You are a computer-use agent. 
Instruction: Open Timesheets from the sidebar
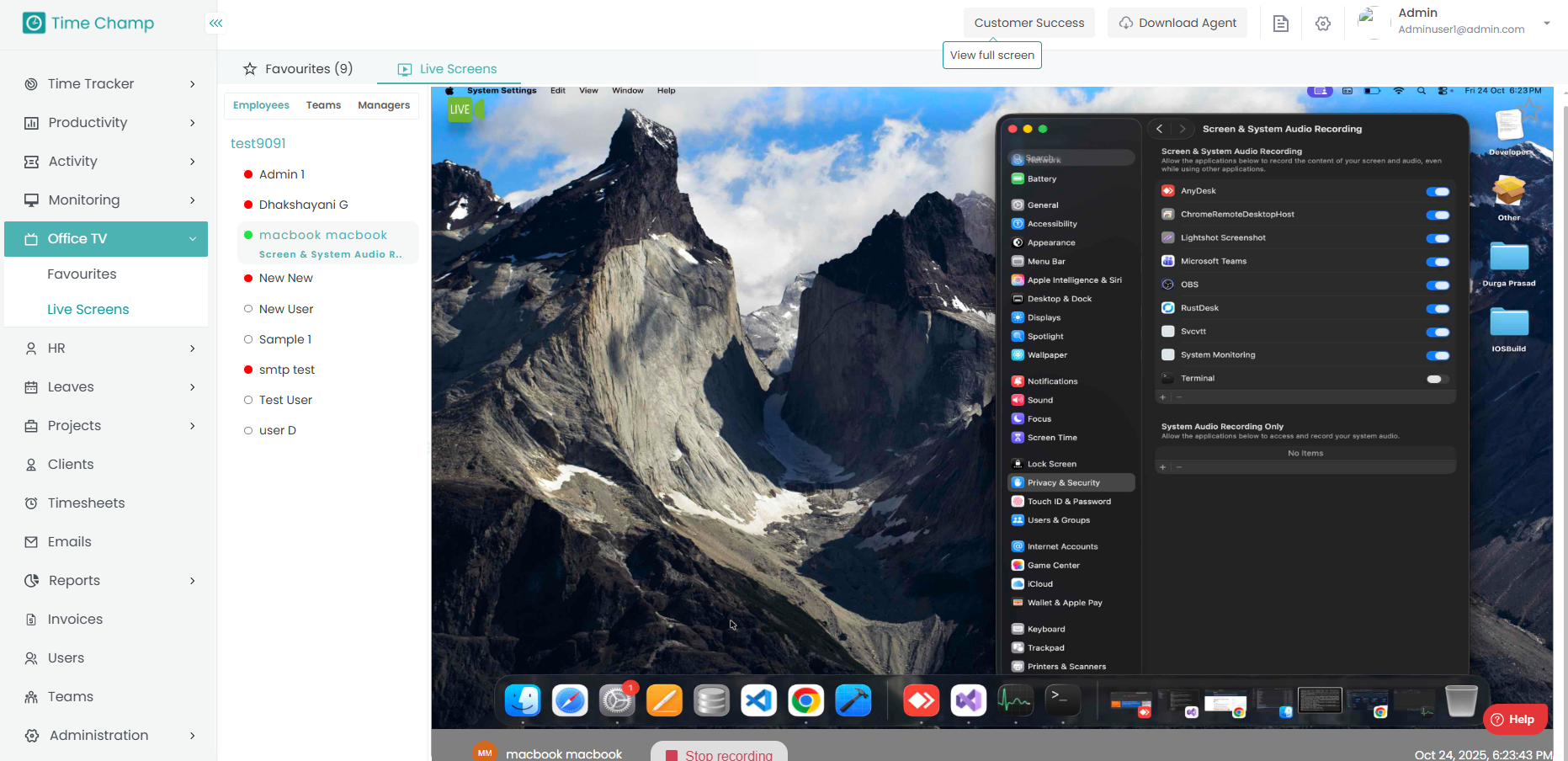(x=86, y=503)
